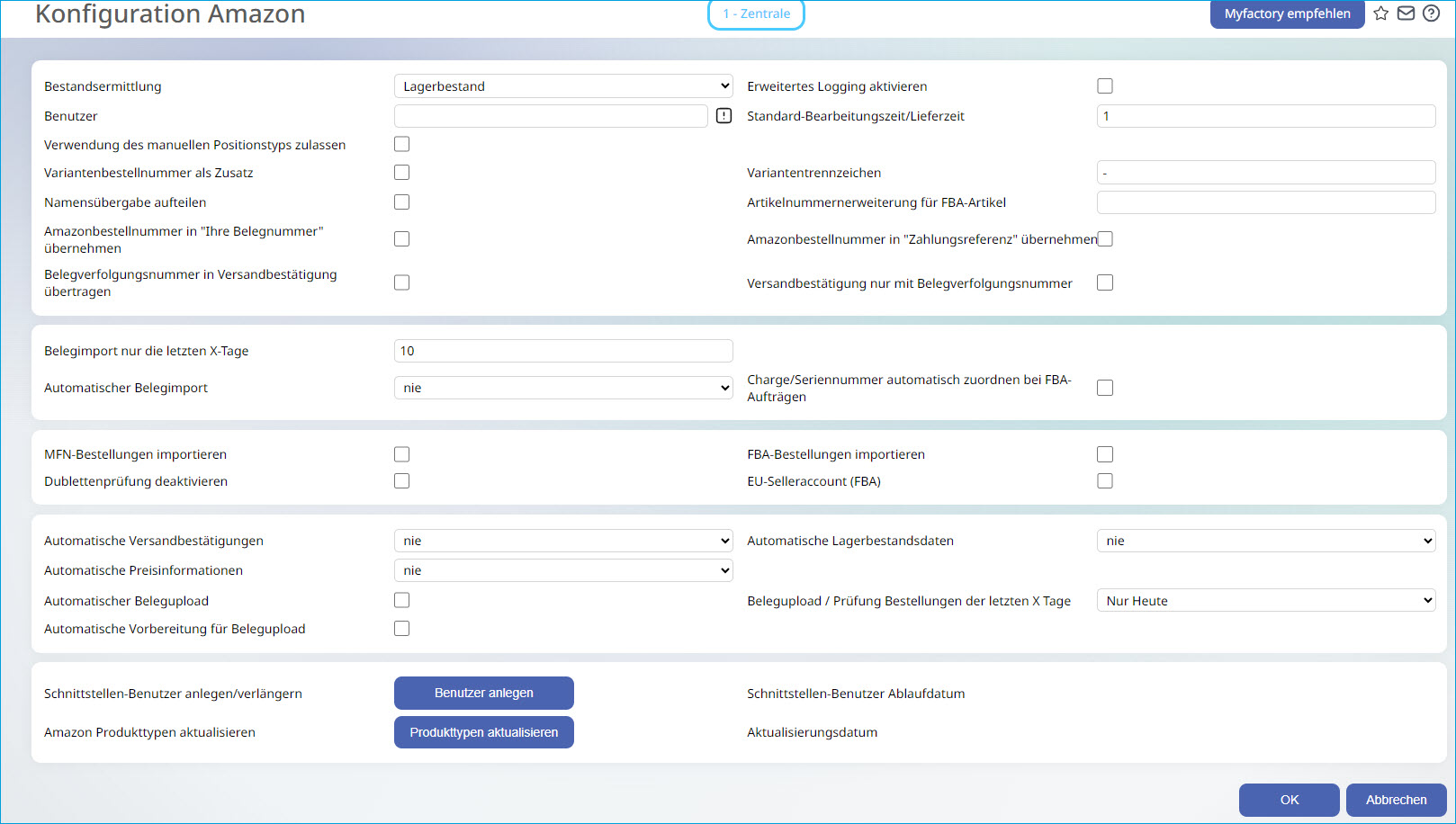The width and height of the screenshot is (1456, 824).
Task: Toggle Verwendung des manuellen Positionstyps zulassen
Action: pos(402,144)
